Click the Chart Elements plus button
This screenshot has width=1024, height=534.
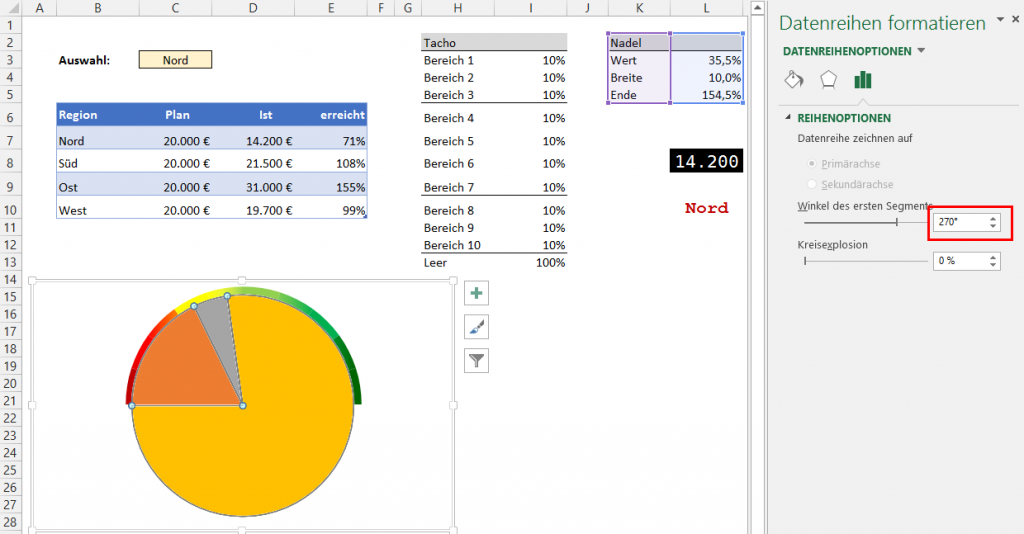tap(477, 293)
